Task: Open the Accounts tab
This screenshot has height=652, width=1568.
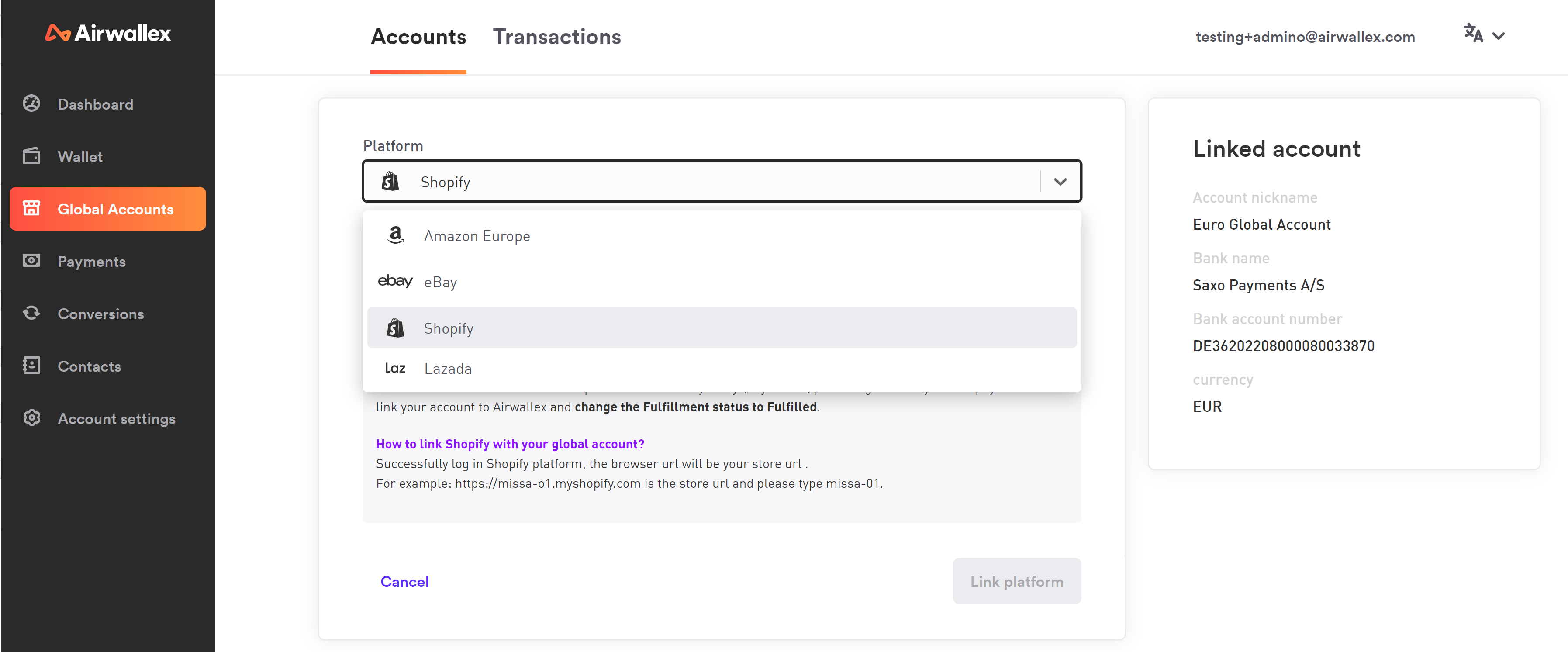Action: click(418, 37)
